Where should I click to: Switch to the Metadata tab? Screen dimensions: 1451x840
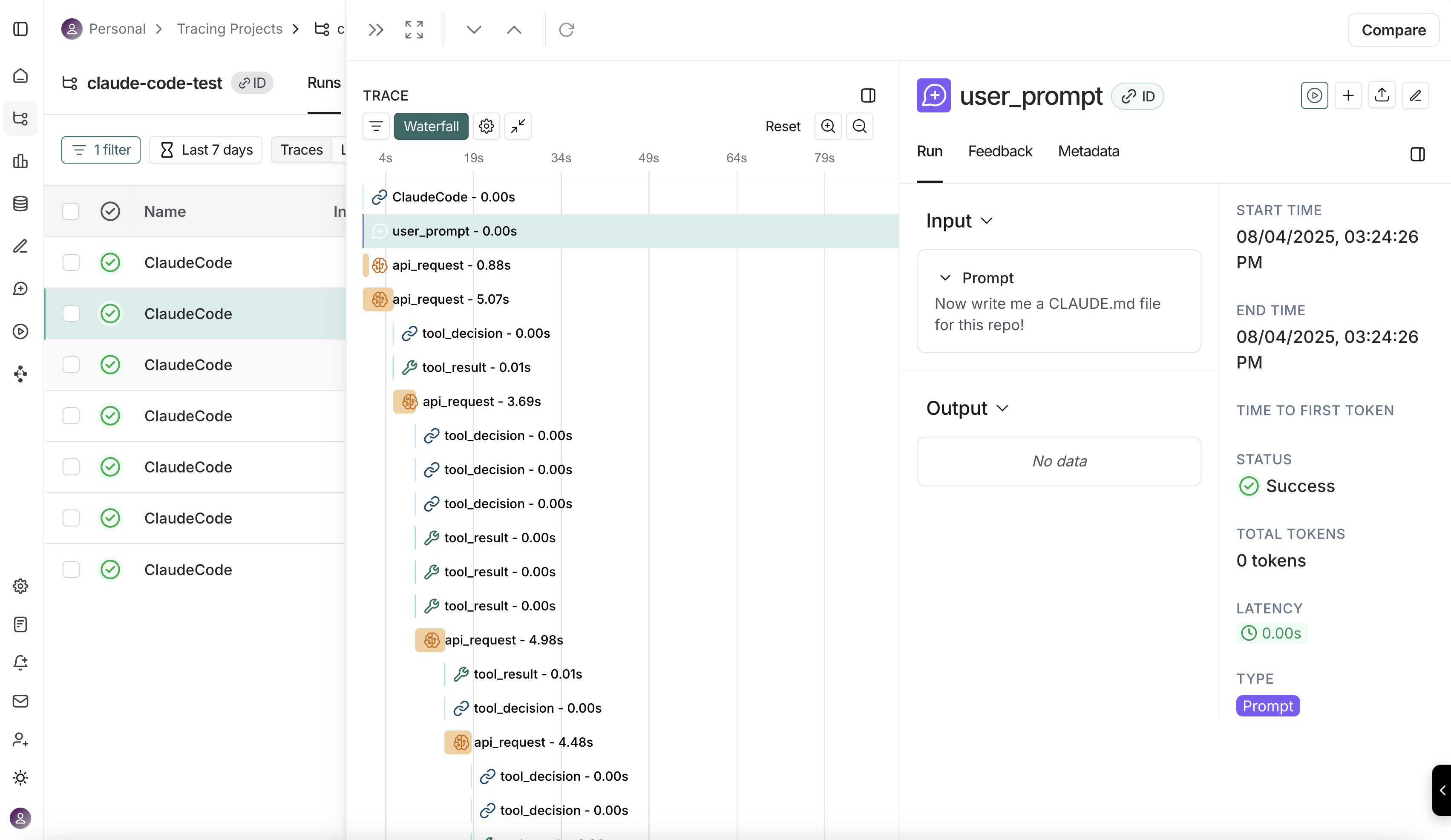tap(1088, 151)
